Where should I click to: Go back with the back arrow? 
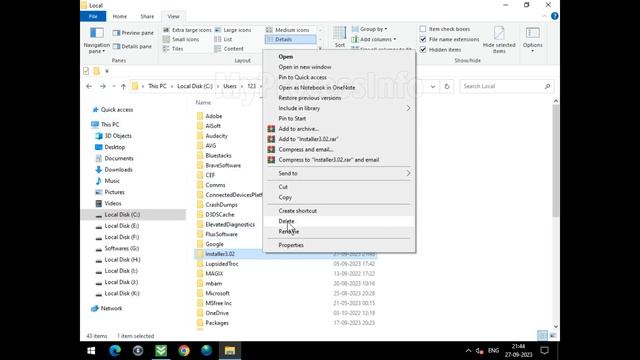[89, 87]
